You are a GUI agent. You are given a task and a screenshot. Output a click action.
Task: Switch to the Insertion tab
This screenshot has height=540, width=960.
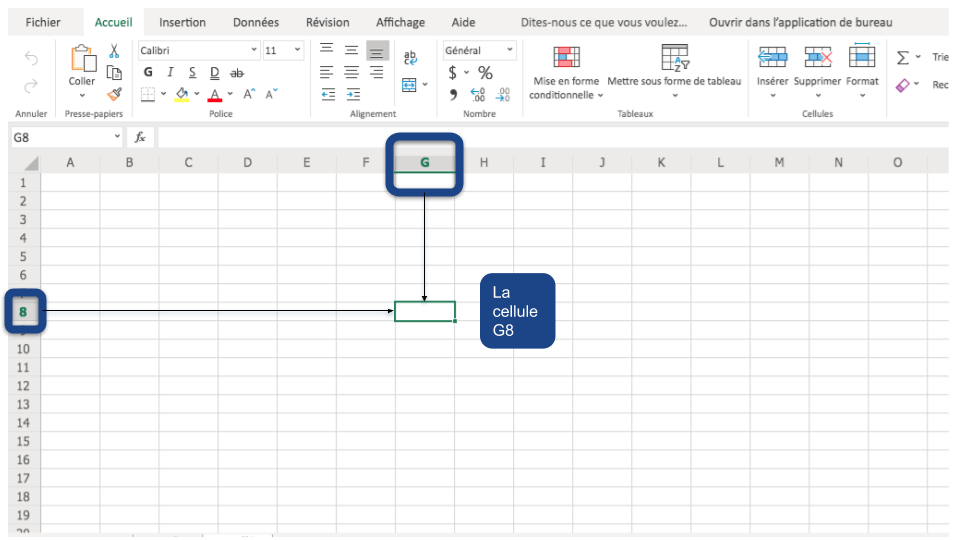coord(182,22)
